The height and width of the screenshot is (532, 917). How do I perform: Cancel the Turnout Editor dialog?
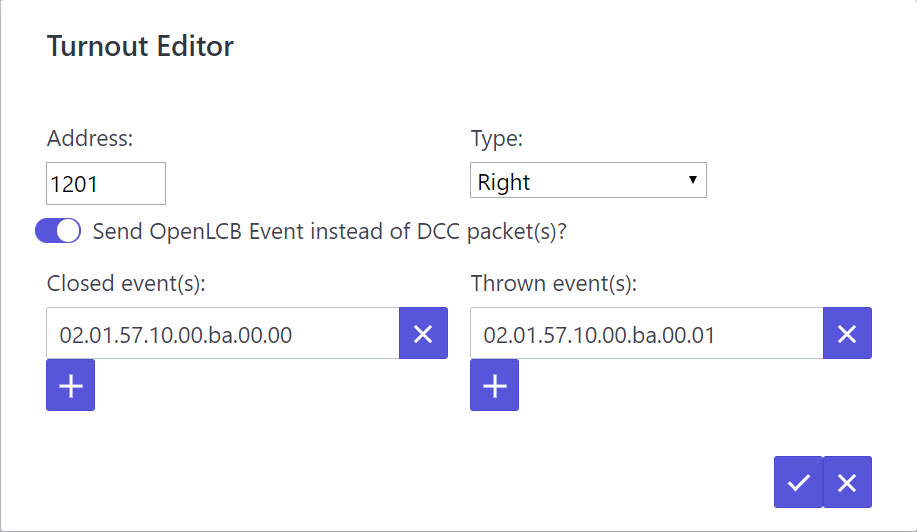point(847,482)
